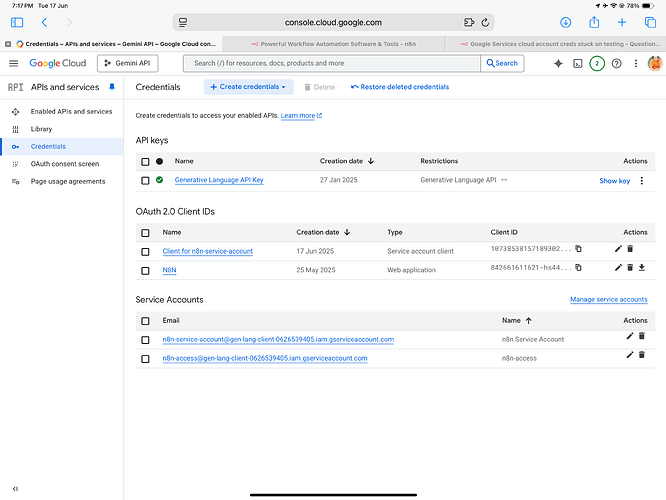
Task: Select all service accounts header checkbox
Action: coord(145,321)
